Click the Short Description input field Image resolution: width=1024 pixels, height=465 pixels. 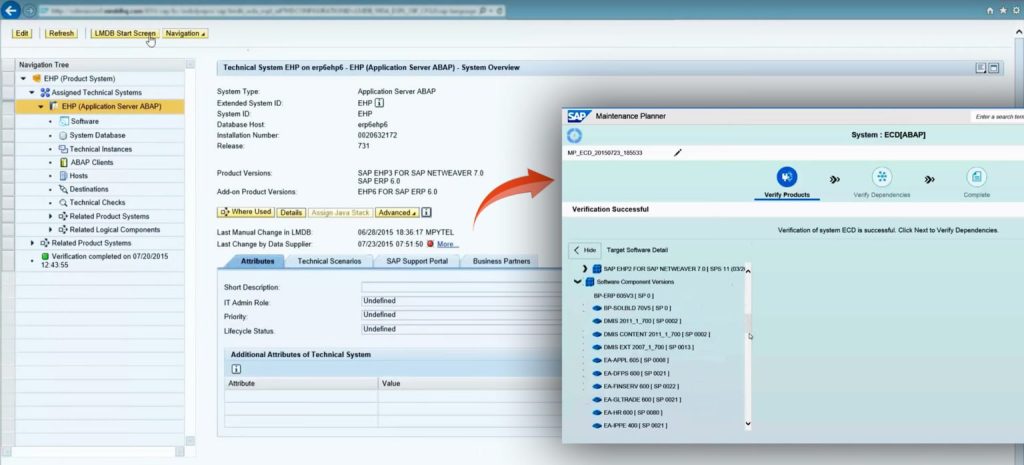[x=461, y=287]
